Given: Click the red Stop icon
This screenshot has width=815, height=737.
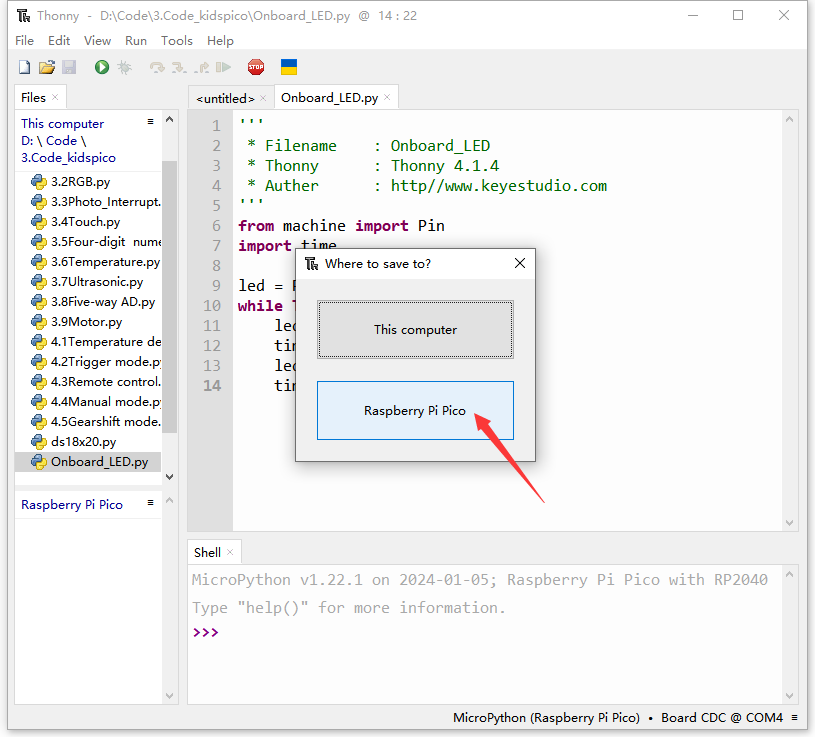Looking at the screenshot, I should click(256, 68).
